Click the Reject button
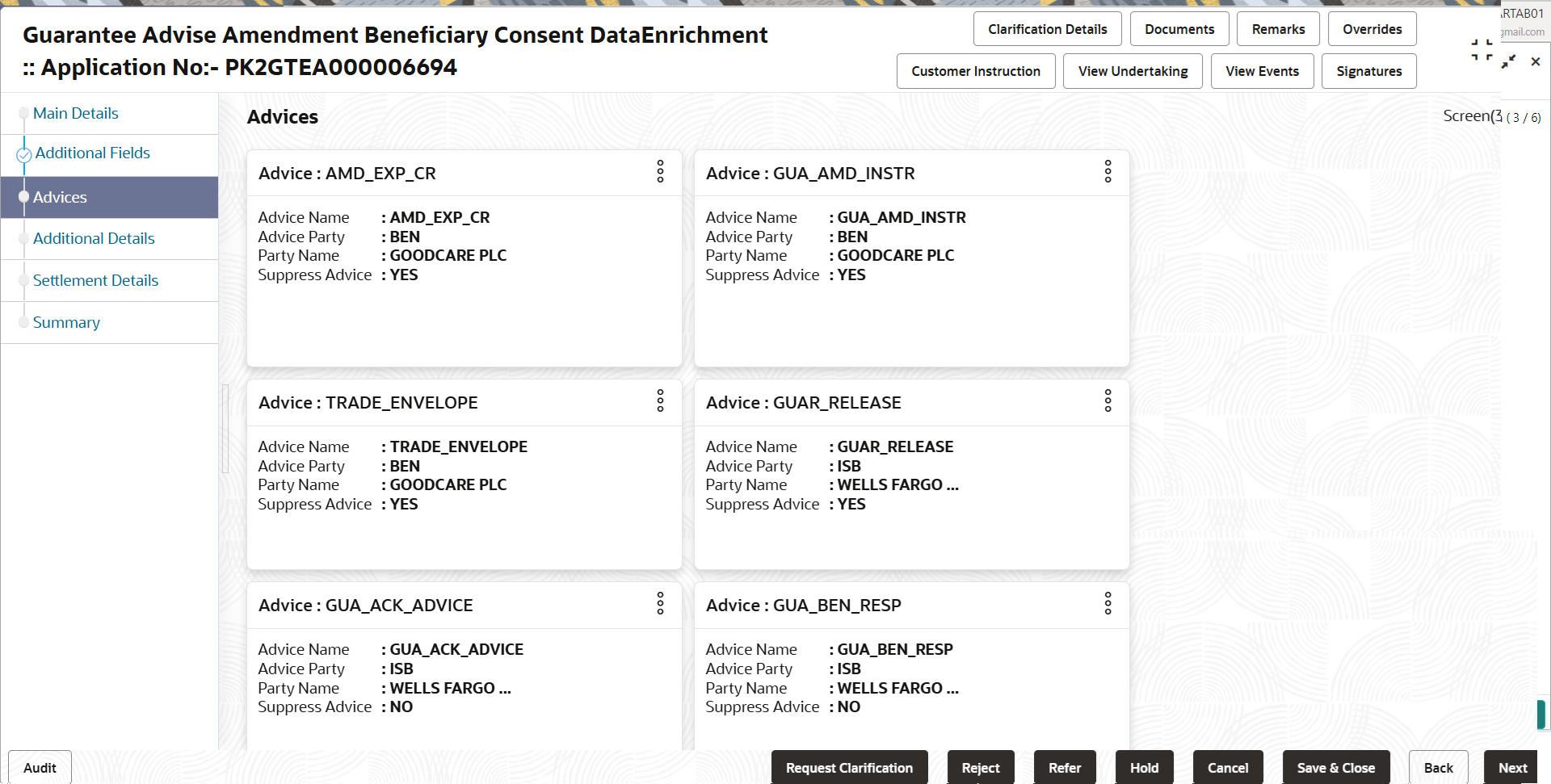 (x=981, y=767)
